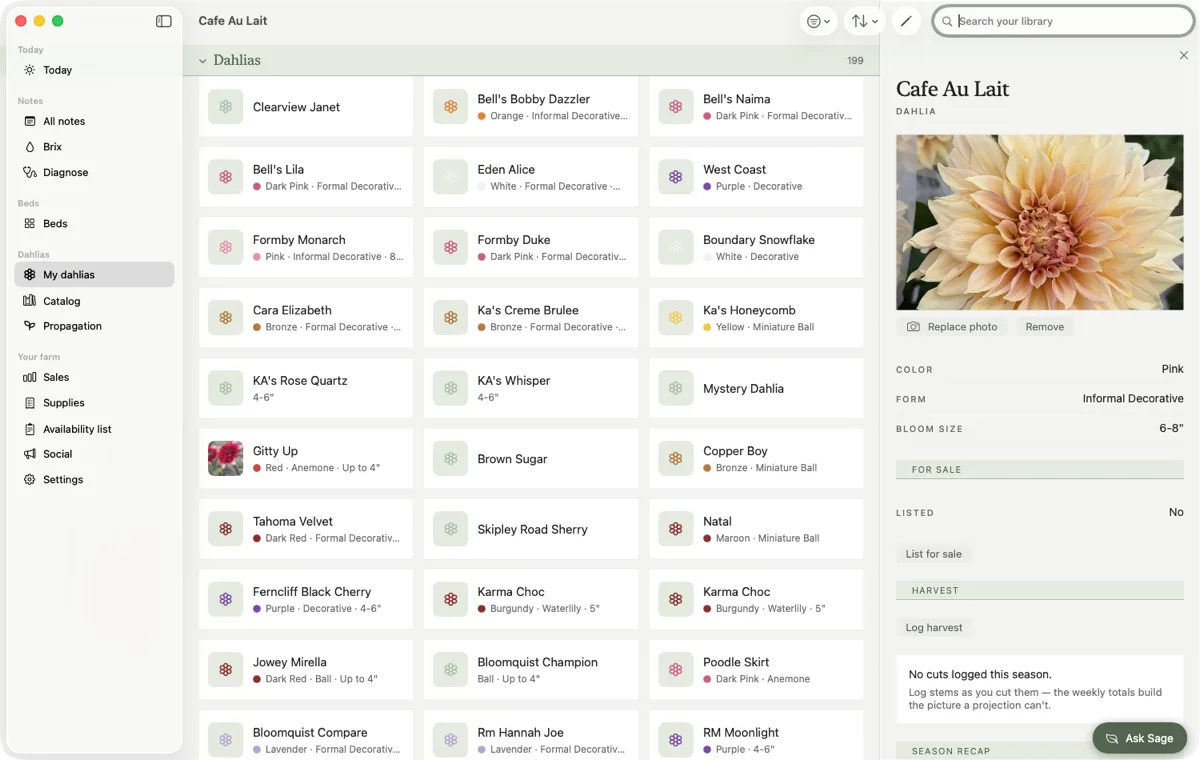Click the Listed No value
Image resolution: width=1200 pixels, height=760 pixels.
(x=1176, y=512)
